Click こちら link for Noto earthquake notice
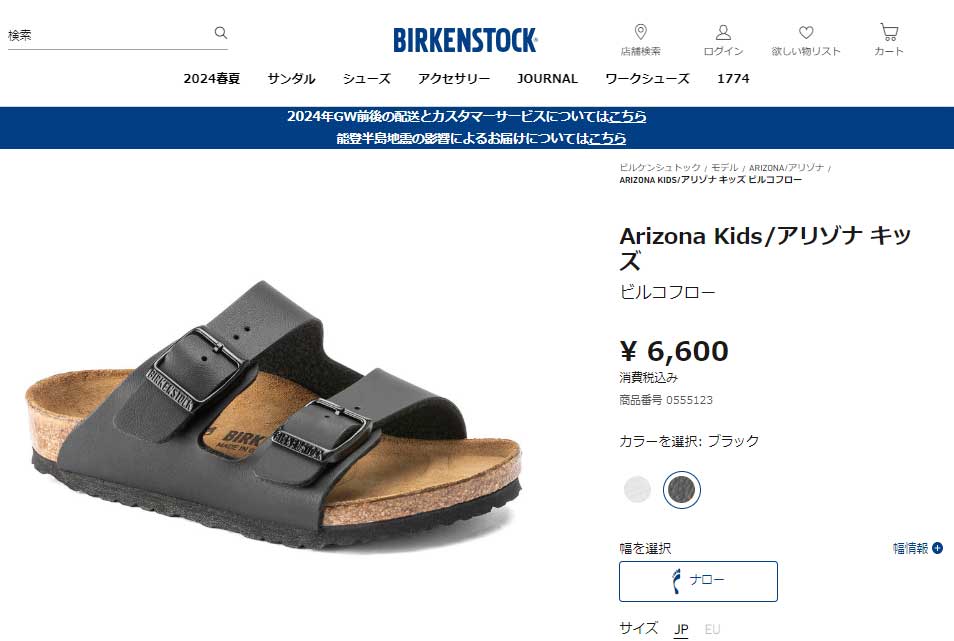Screen dimensions: 954x641 (x=607, y=139)
